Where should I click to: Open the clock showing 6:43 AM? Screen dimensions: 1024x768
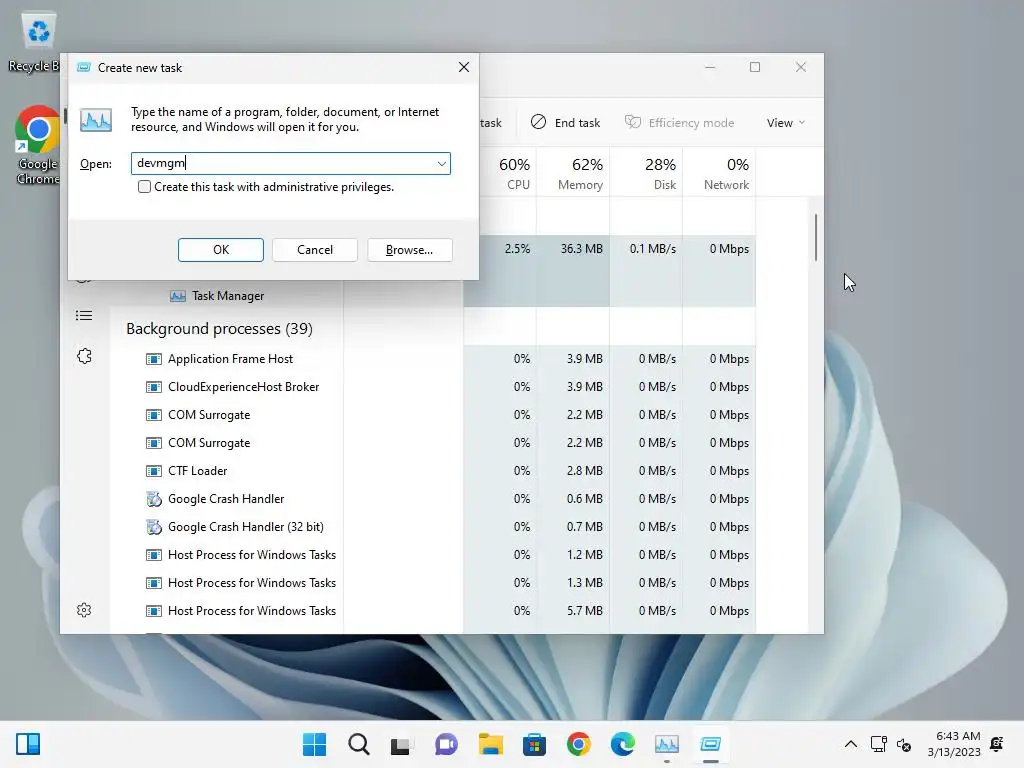click(954, 744)
